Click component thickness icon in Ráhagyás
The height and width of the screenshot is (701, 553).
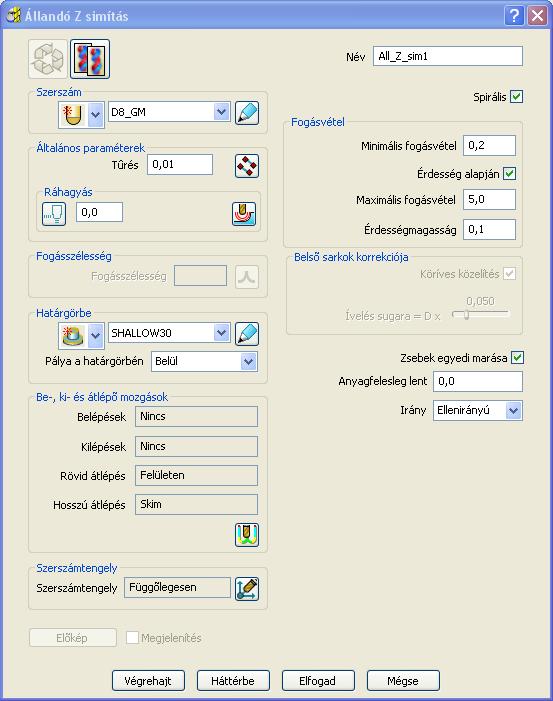coord(244,214)
